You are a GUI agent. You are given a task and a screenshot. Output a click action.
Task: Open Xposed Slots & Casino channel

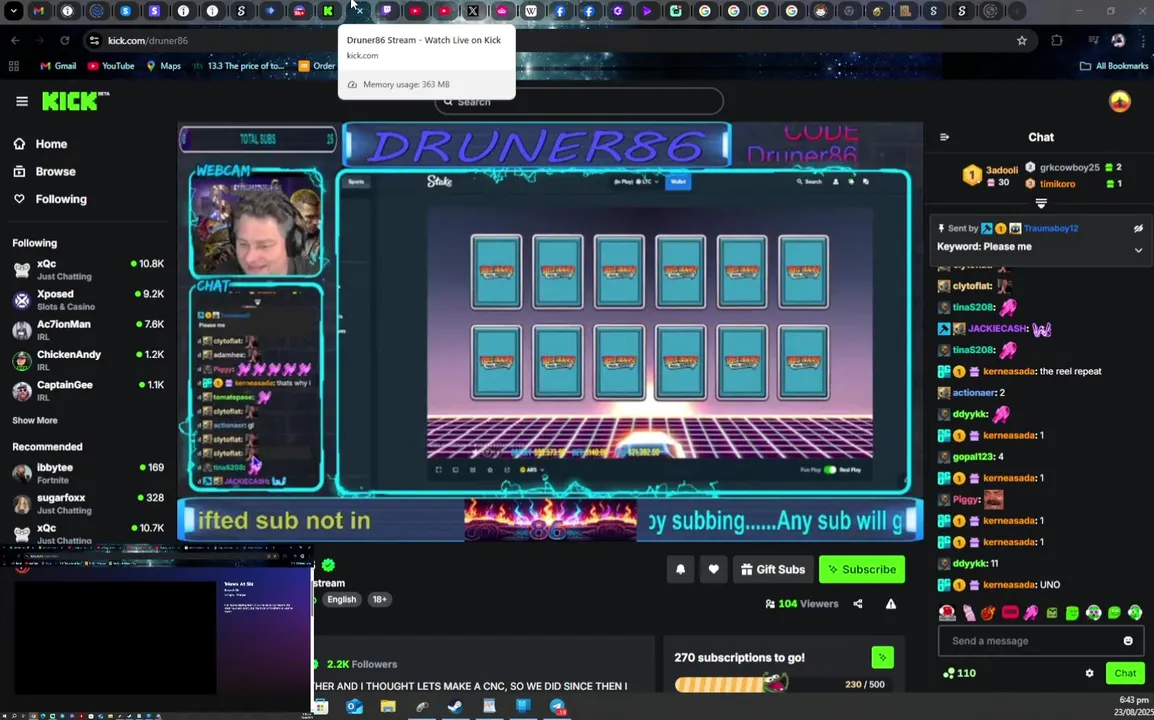pyautogui.click(x=88, y=300)
